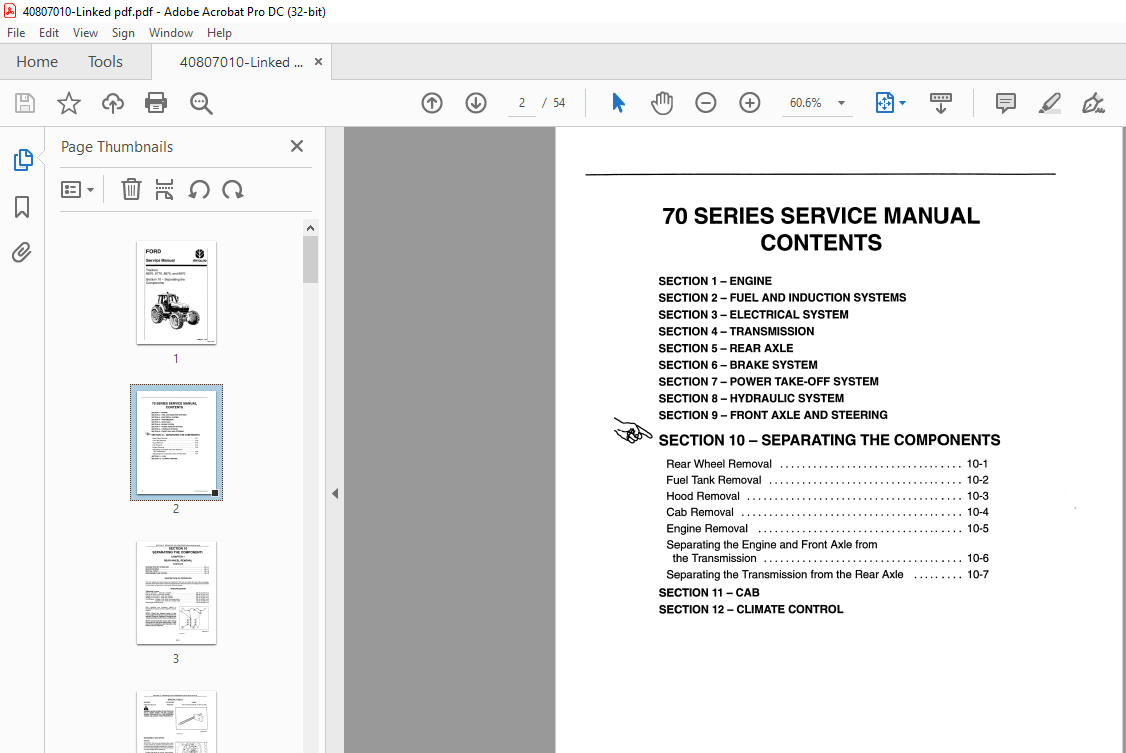This screenshot has height=753, width=1126.
Task: Click 'SECTION 4 – TRANSMISSION' text
Action: 736,332
